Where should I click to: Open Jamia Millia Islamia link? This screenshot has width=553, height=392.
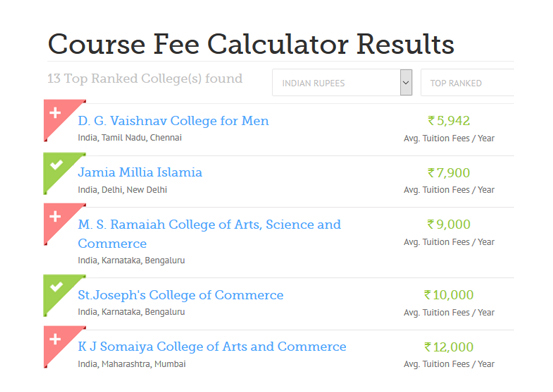tap(140, 173)
